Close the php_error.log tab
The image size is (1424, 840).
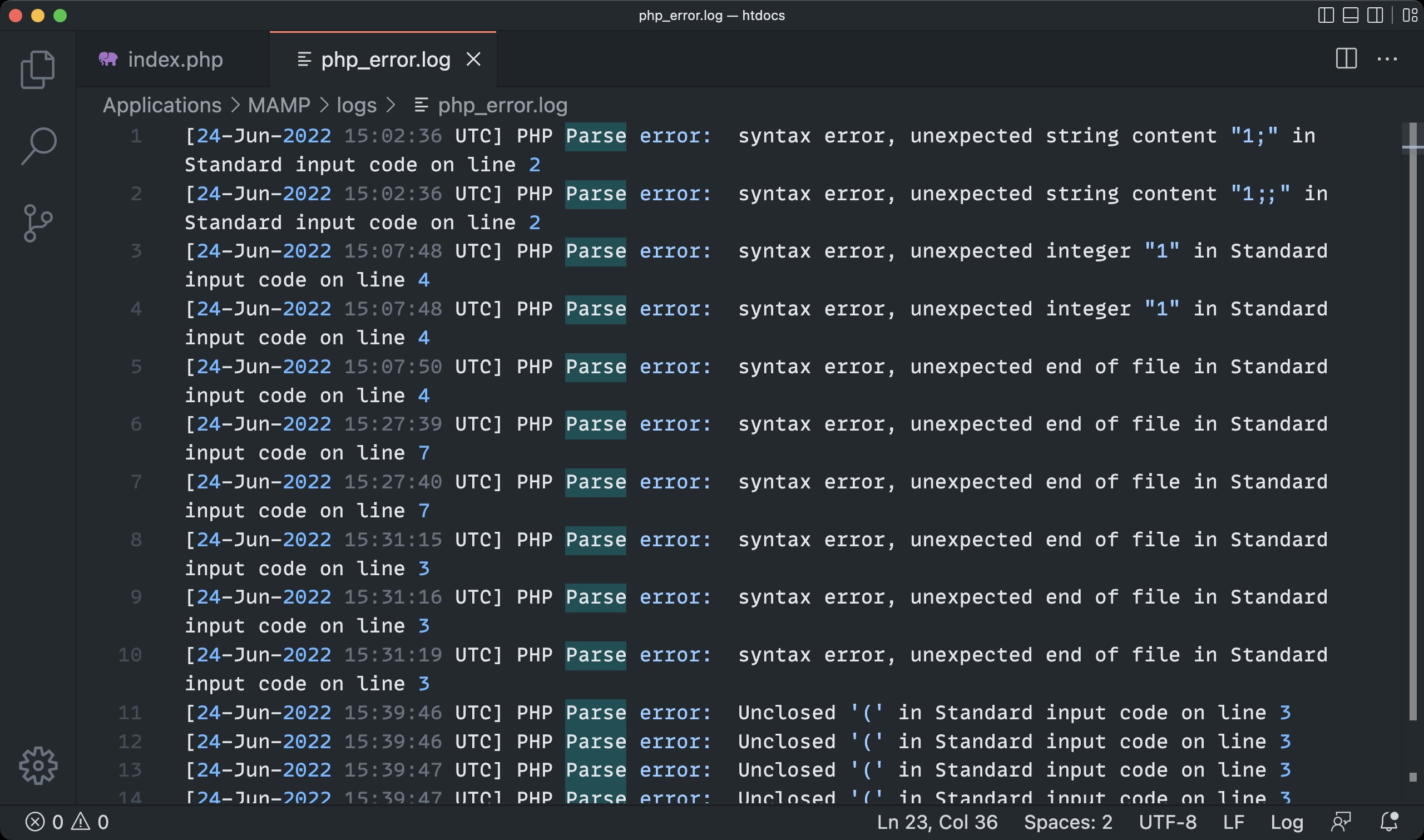point(473,60)
